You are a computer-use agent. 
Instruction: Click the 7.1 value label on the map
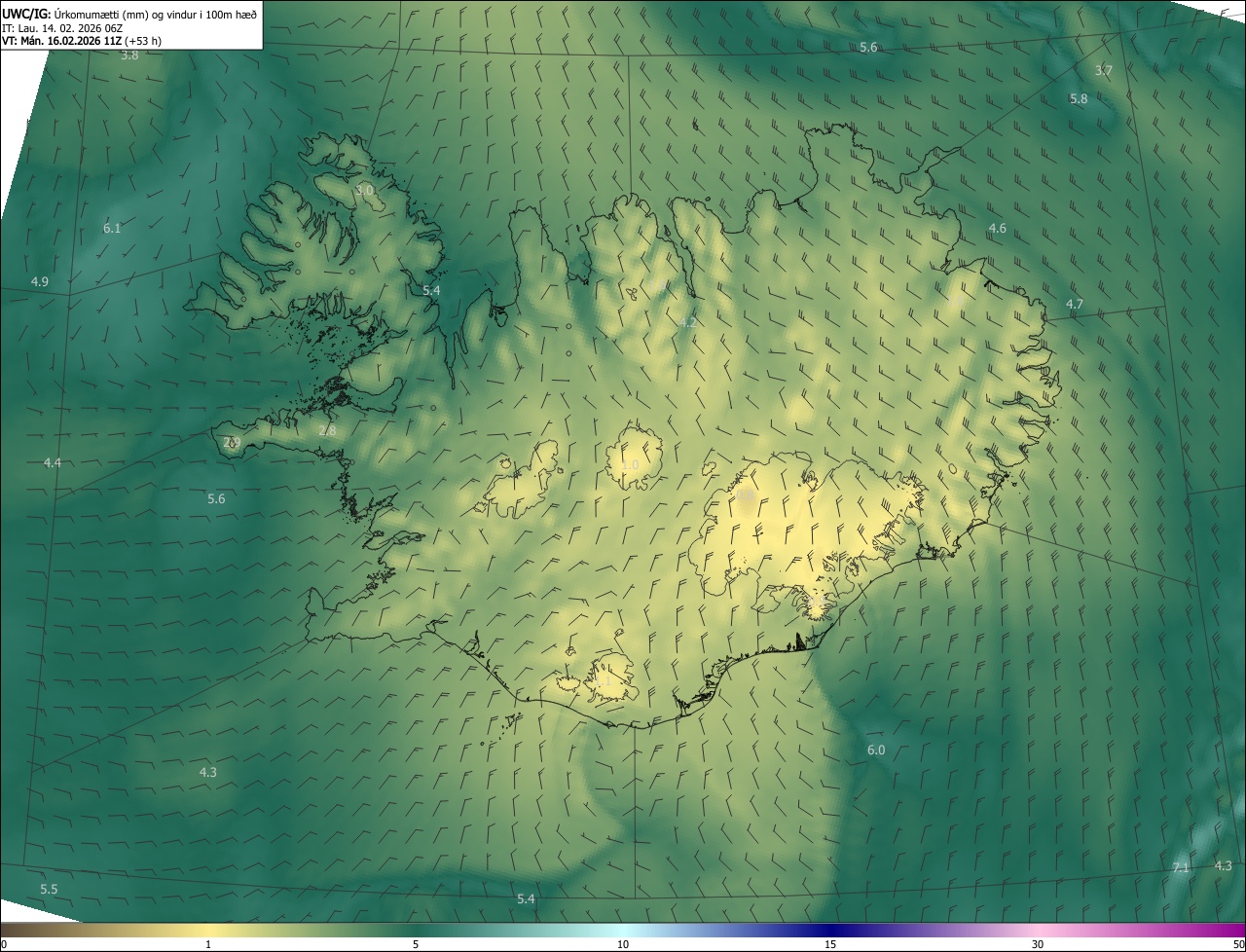1181,868
